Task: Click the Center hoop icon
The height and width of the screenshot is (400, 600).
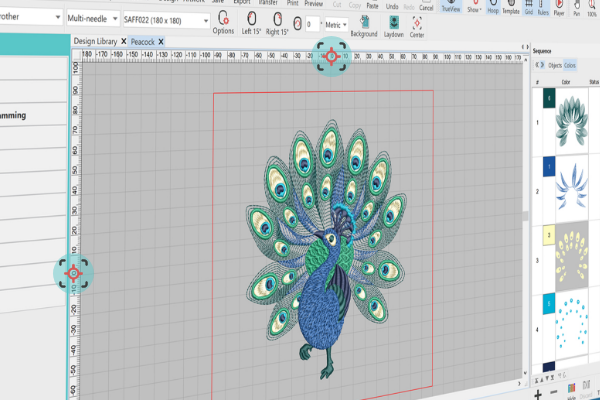Action: point(417,27)
